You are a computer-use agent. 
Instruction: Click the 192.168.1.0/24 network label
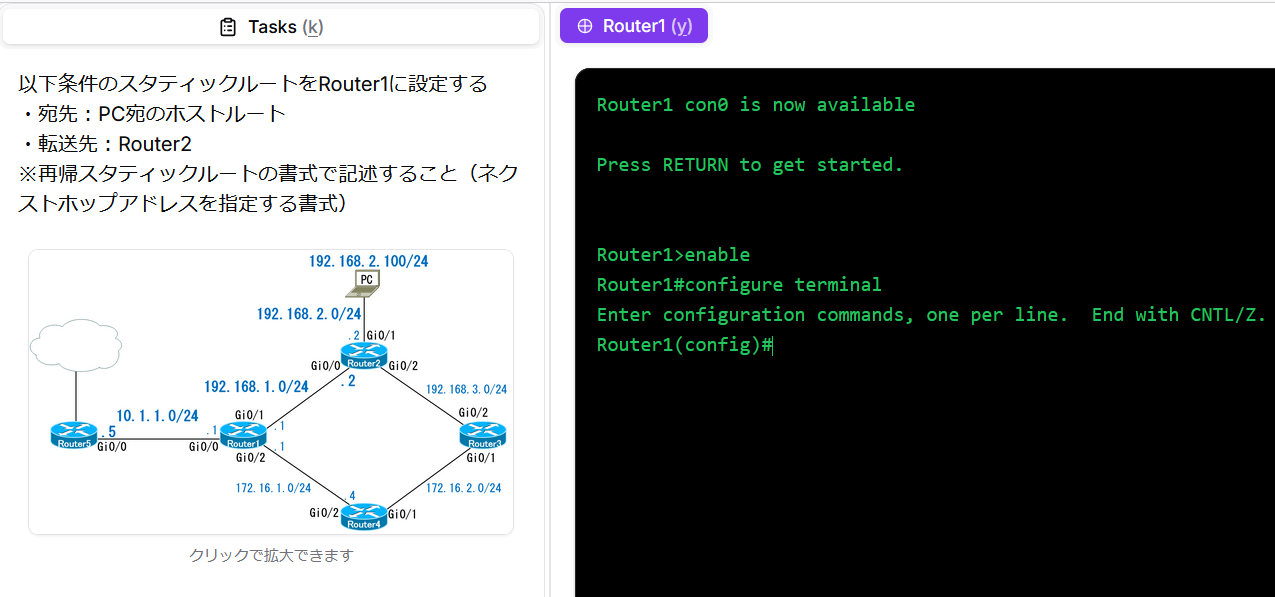point(256,386)
